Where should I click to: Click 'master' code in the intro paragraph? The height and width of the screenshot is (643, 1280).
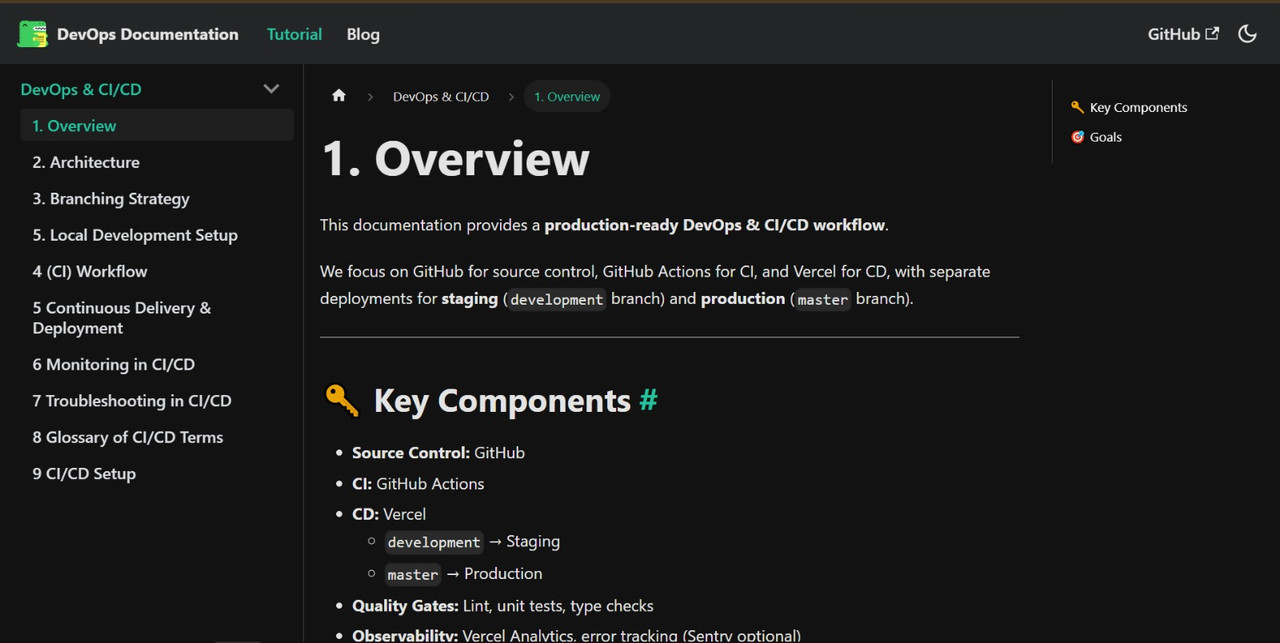click(823, 299)
